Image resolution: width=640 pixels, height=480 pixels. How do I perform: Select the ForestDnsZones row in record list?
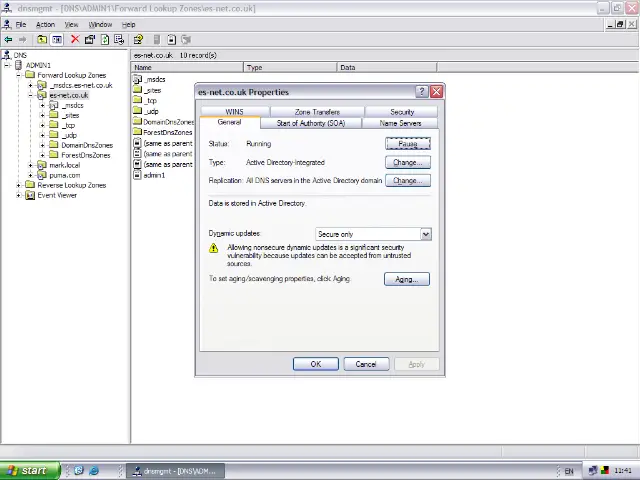click(x=163, y=132)
